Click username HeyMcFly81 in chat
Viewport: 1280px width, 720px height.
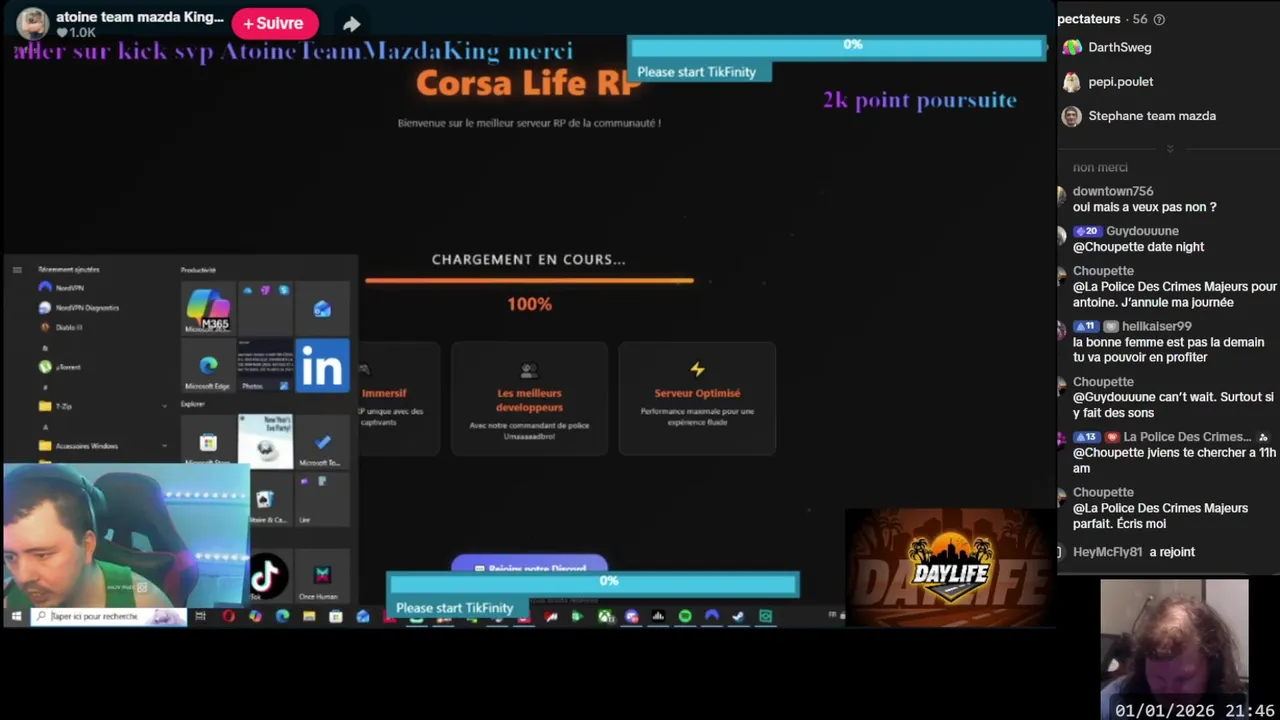(1107, 552)
